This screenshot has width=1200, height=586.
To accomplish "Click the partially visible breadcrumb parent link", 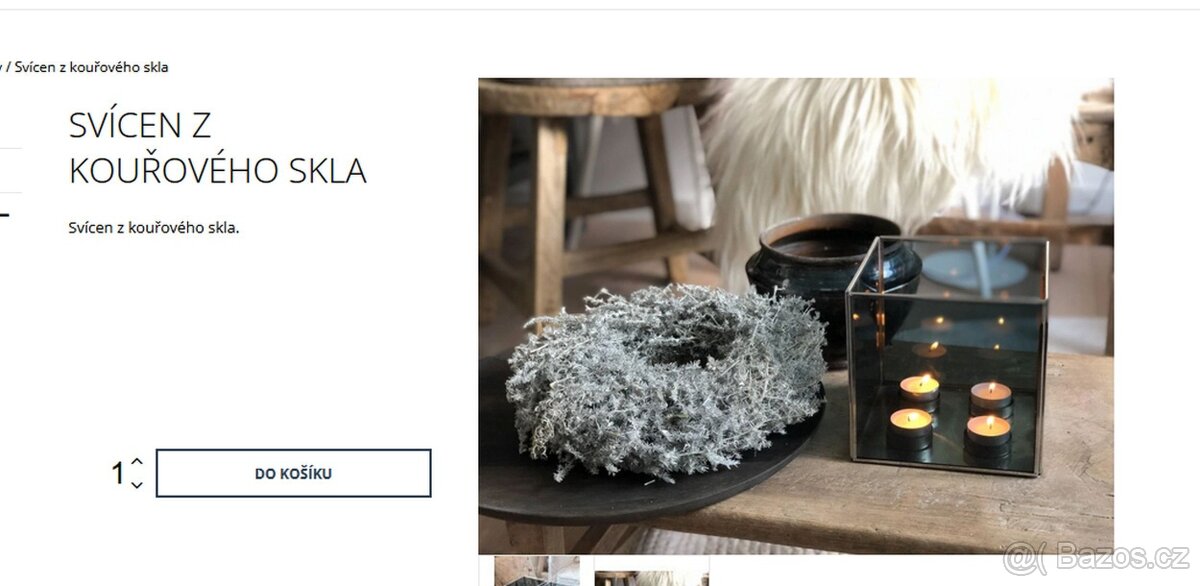I will click(x=1, y=67).
